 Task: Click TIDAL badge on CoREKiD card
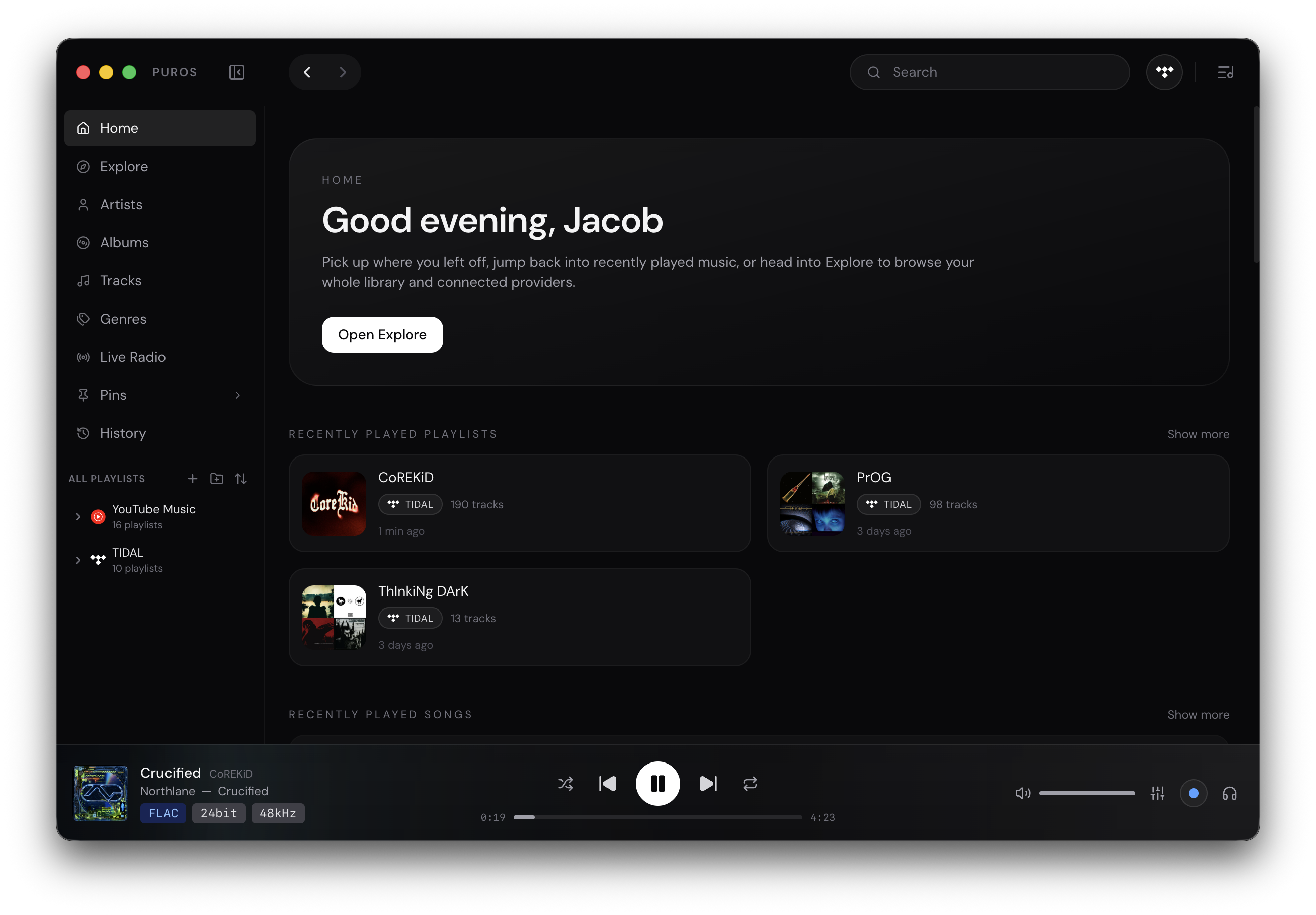click(410, 504)
